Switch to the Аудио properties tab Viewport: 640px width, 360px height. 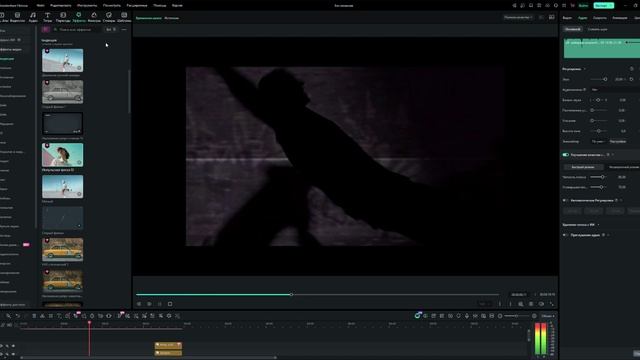click(582, 18)
